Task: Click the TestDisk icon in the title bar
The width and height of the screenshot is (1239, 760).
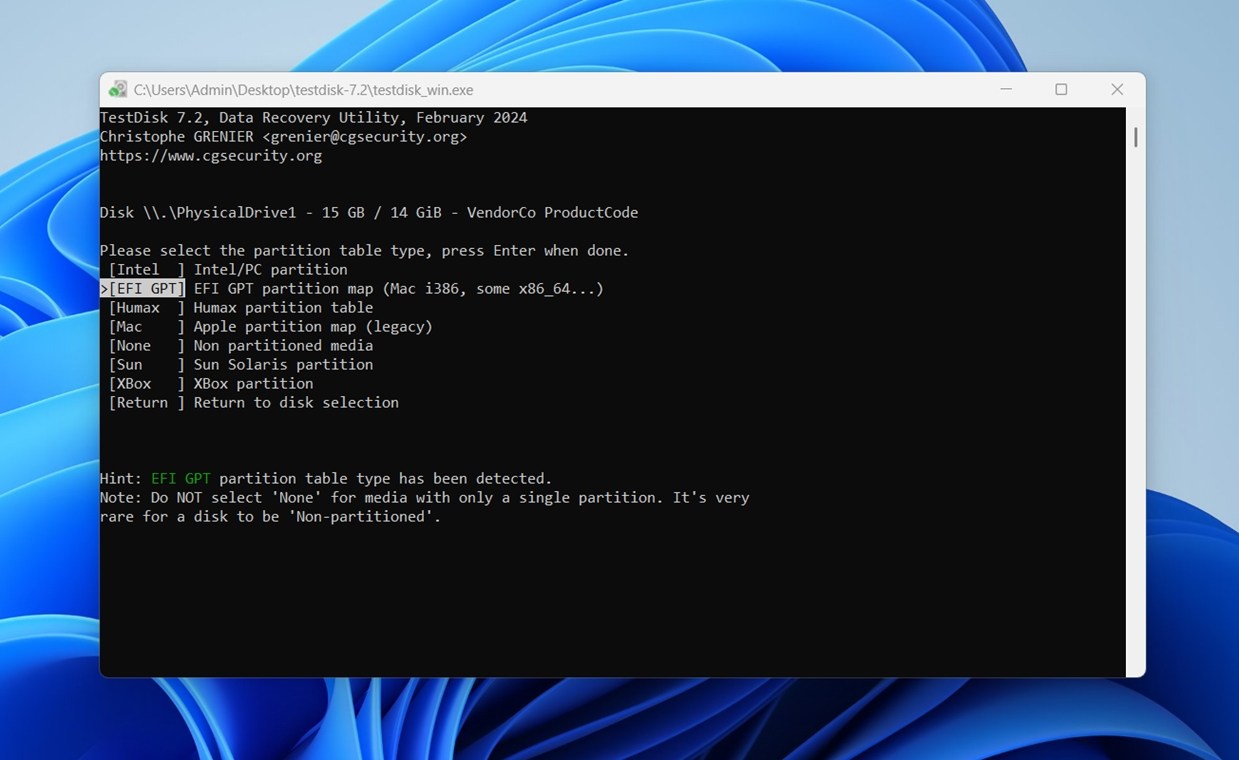Action: (117, 89)
